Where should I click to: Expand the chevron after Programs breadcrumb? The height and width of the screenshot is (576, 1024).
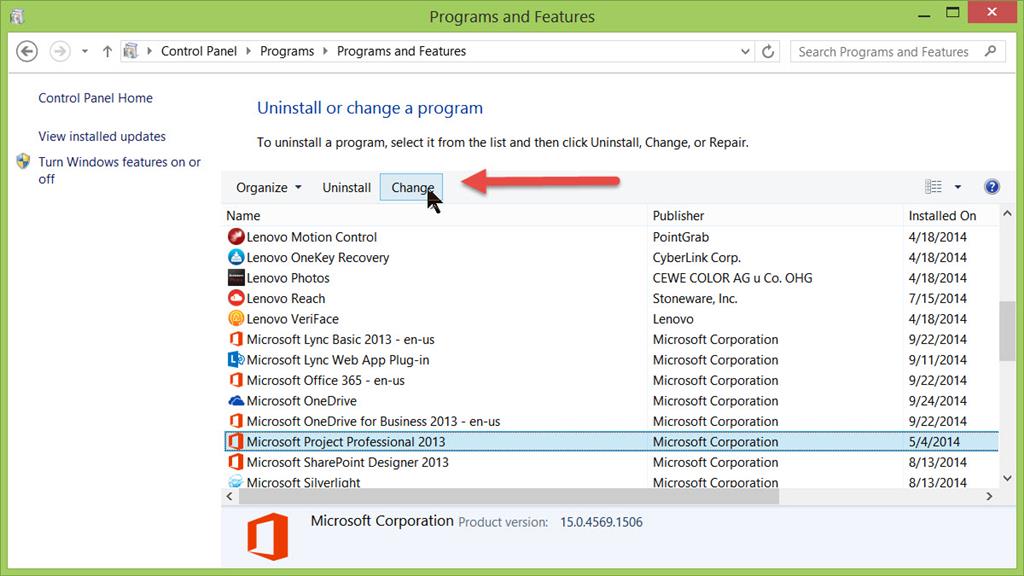[x=325, y=51]
